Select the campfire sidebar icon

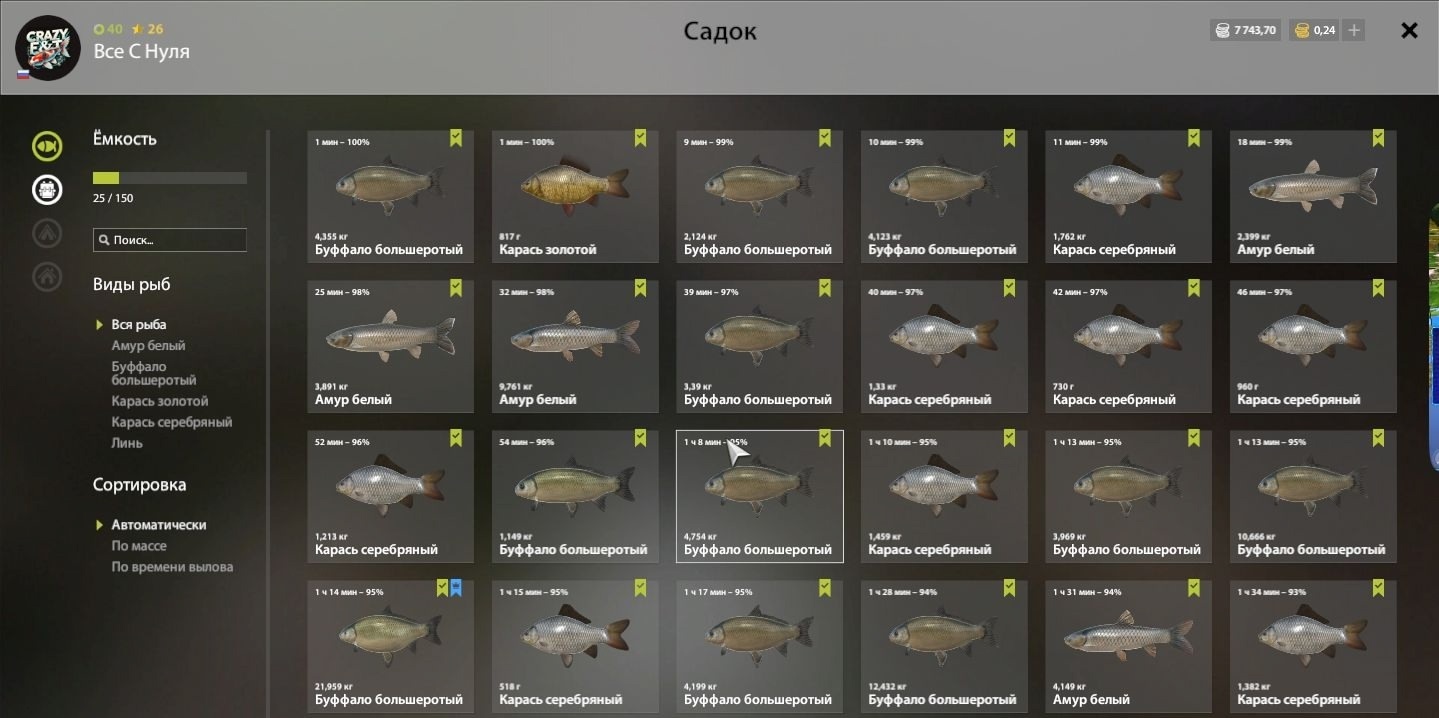coord(46,233)
